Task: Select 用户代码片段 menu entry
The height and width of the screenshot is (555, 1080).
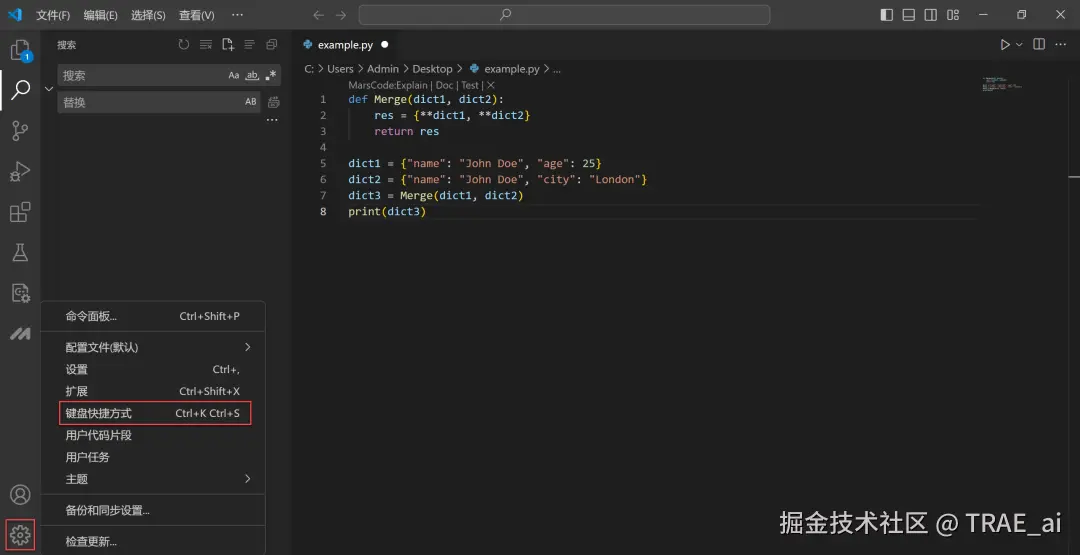Action: (153, 436)
